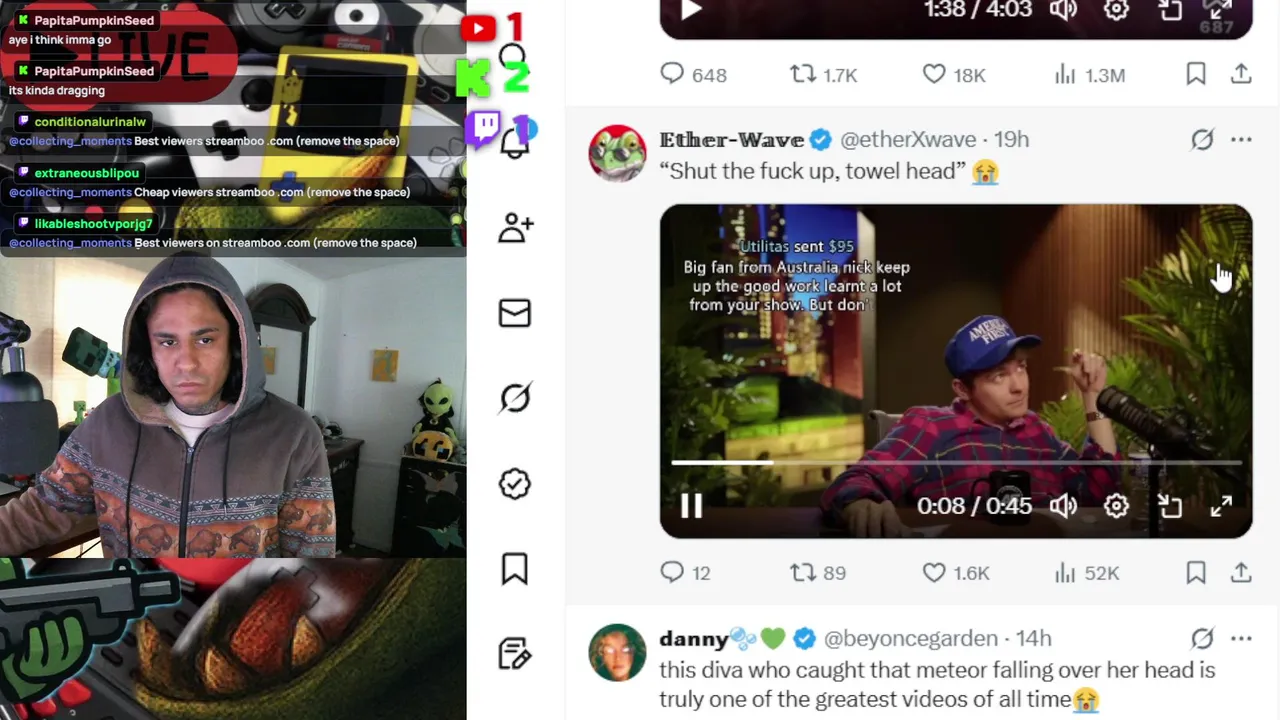Open more options menu on danny's post
The image size is (1280, 720).
(x=1241, y=638)
